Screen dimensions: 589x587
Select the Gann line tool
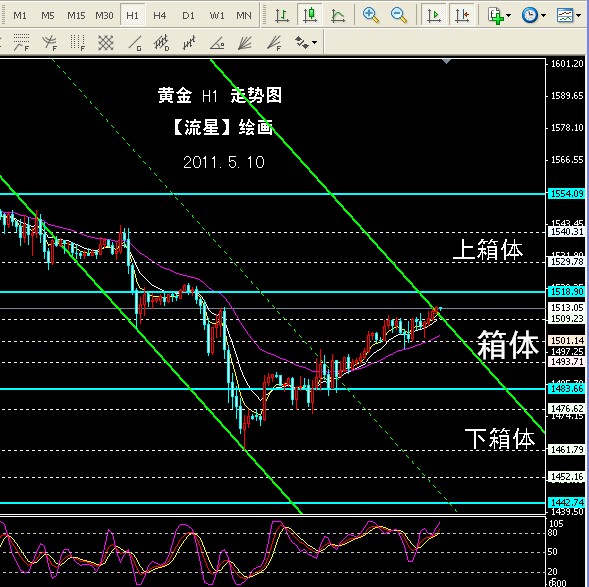click(134, 43)
